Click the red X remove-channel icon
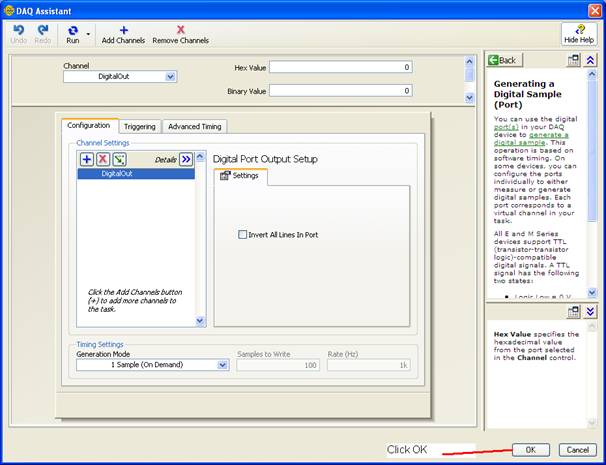The width and height of the screenshot is (606, 465). pyautogui.click(x=103, y=159)
